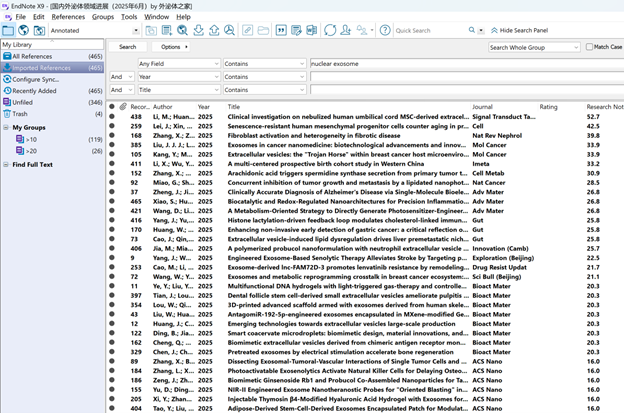Open the File menu
Screen dimensions: 624x413
pos(20,17)
